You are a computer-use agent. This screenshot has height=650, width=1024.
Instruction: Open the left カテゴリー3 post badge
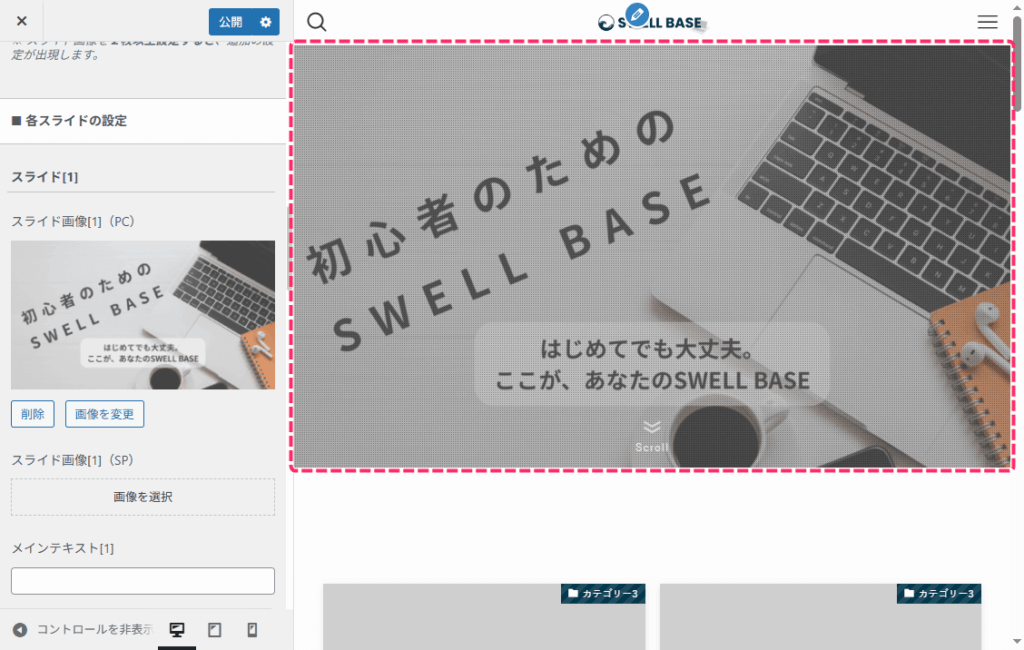click(x=603, y=593)
